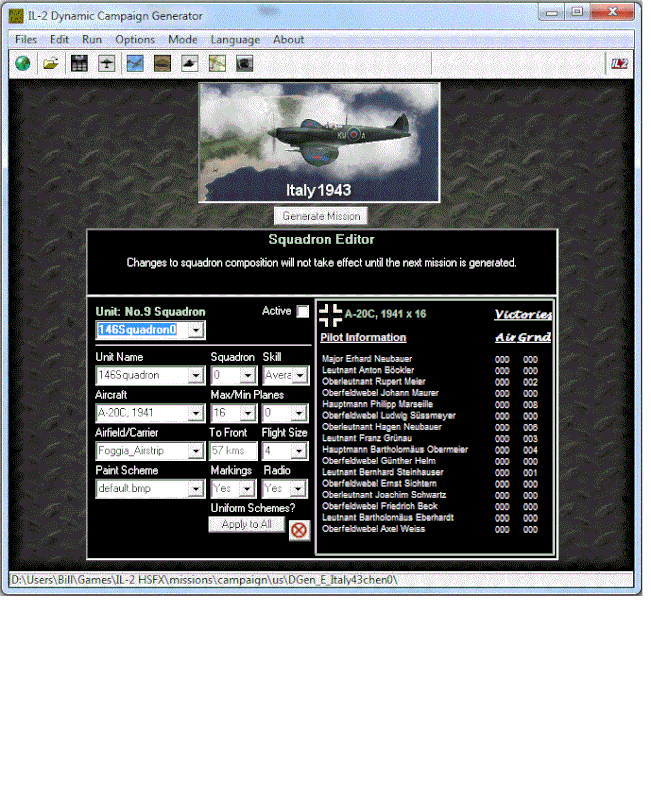Image resolution: width=651 pixels, height=800 pixels.
Task: Click the brown tank toolbar icon
Action: 162,64
